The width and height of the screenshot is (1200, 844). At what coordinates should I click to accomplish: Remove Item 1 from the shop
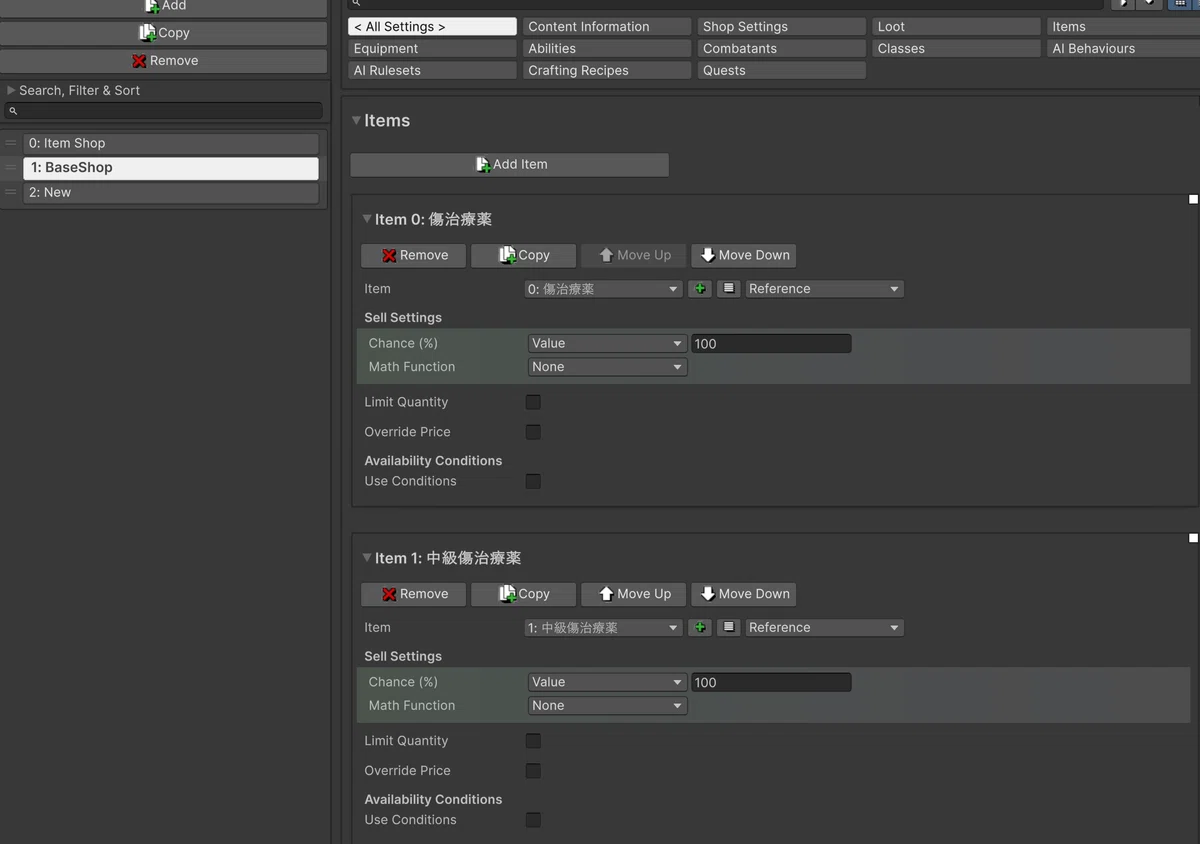click(x=414, y=594)
